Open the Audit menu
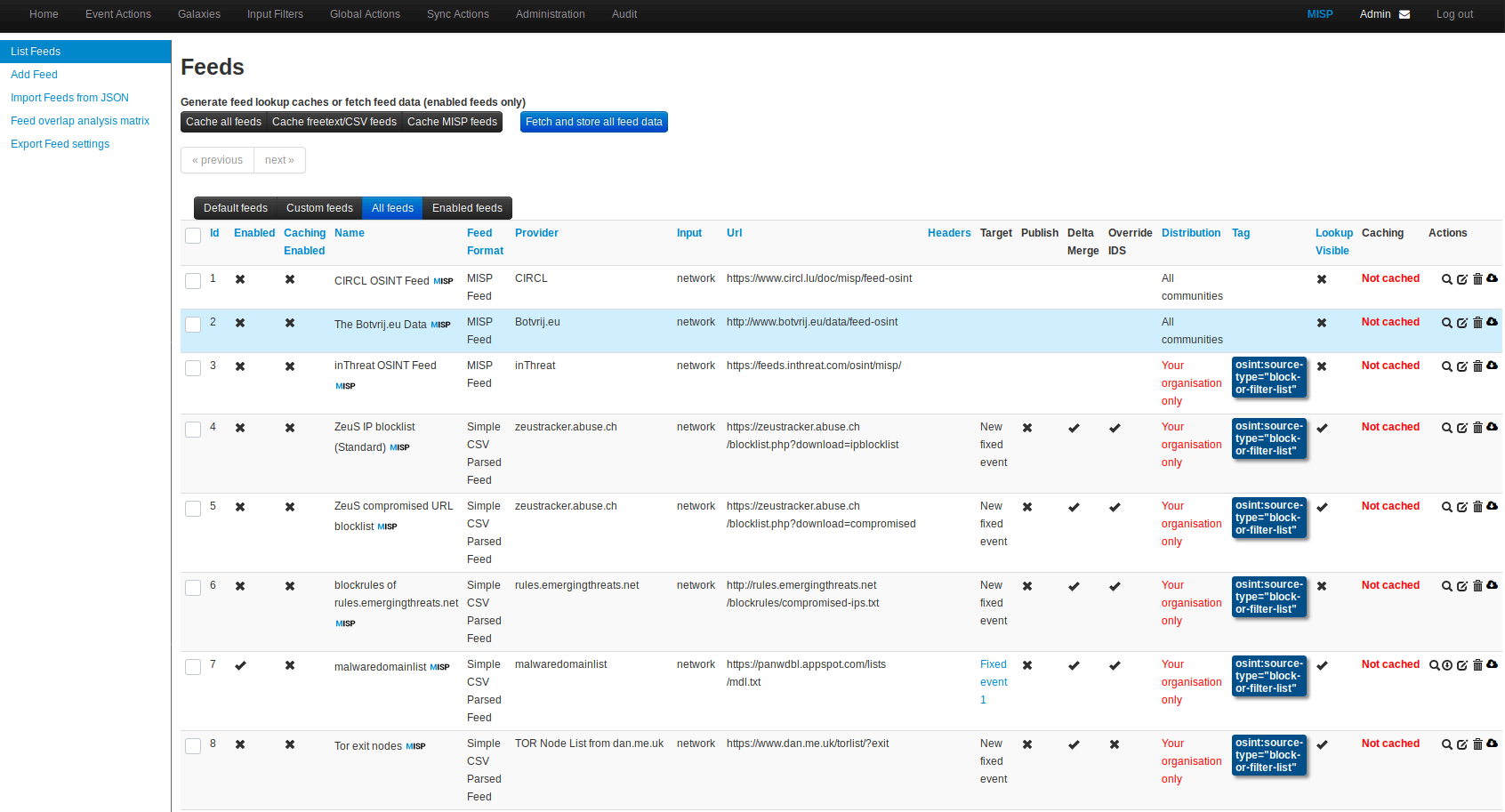The image size is (1505, 812). (x=624, y=14)
